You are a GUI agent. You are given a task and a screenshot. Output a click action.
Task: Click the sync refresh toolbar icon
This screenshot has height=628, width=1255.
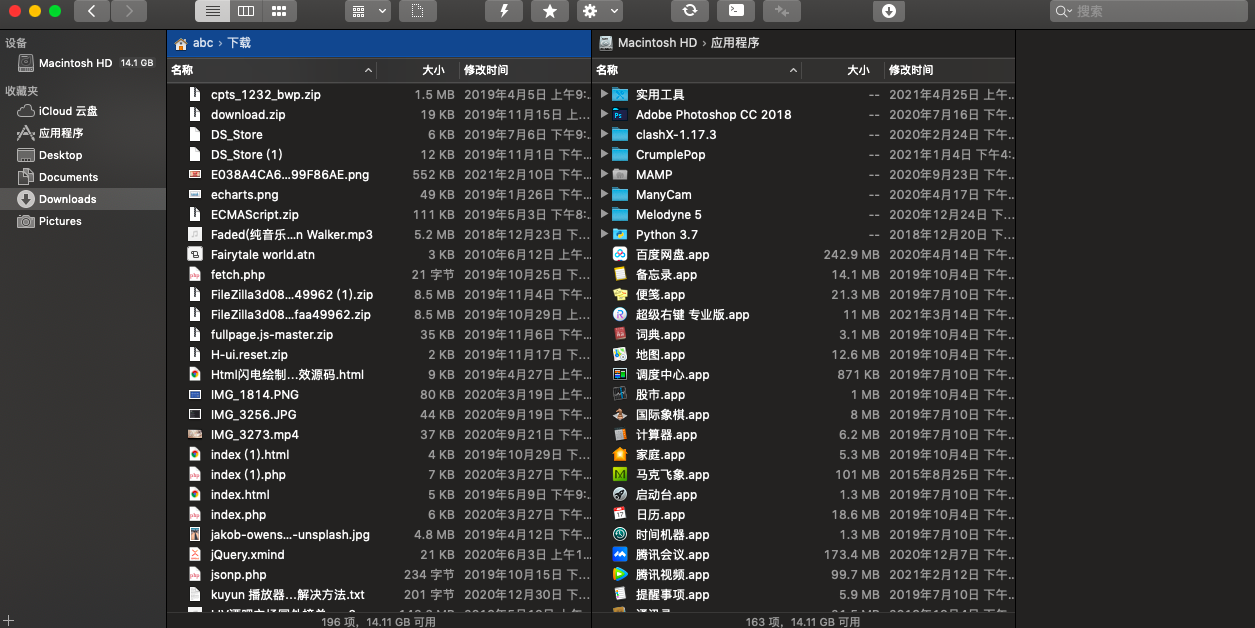pos(690,11)
